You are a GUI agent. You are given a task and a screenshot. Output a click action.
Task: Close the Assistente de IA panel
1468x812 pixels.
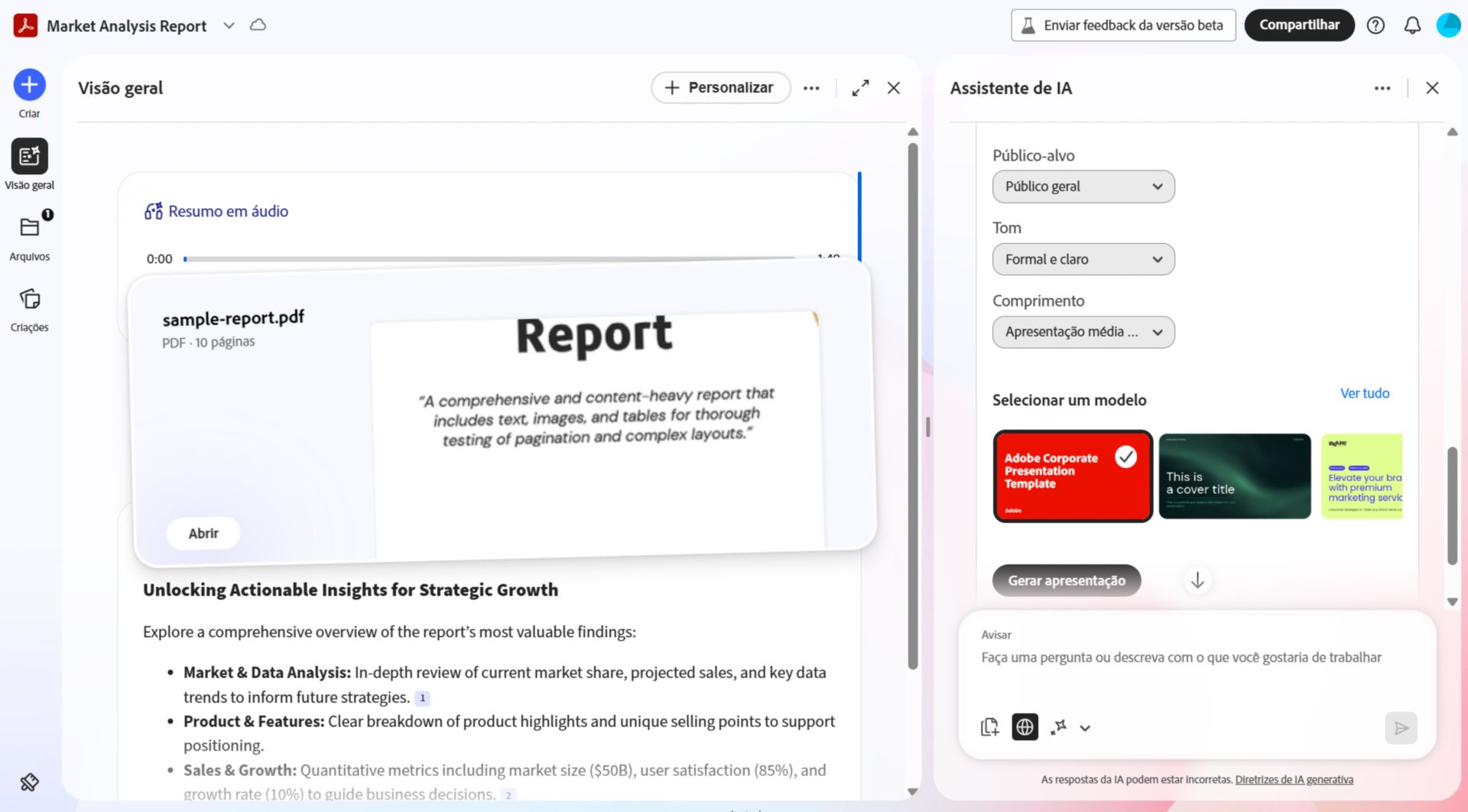tap(1432, 88)
